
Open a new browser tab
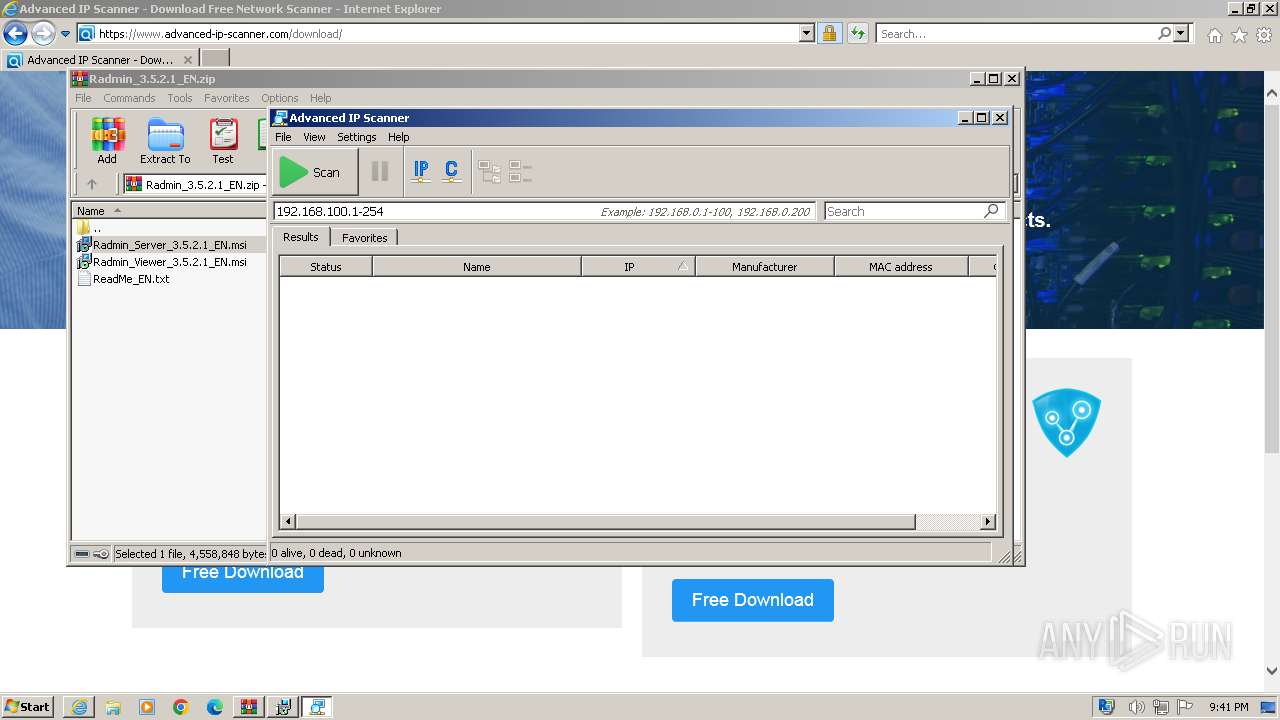(215, 59)
